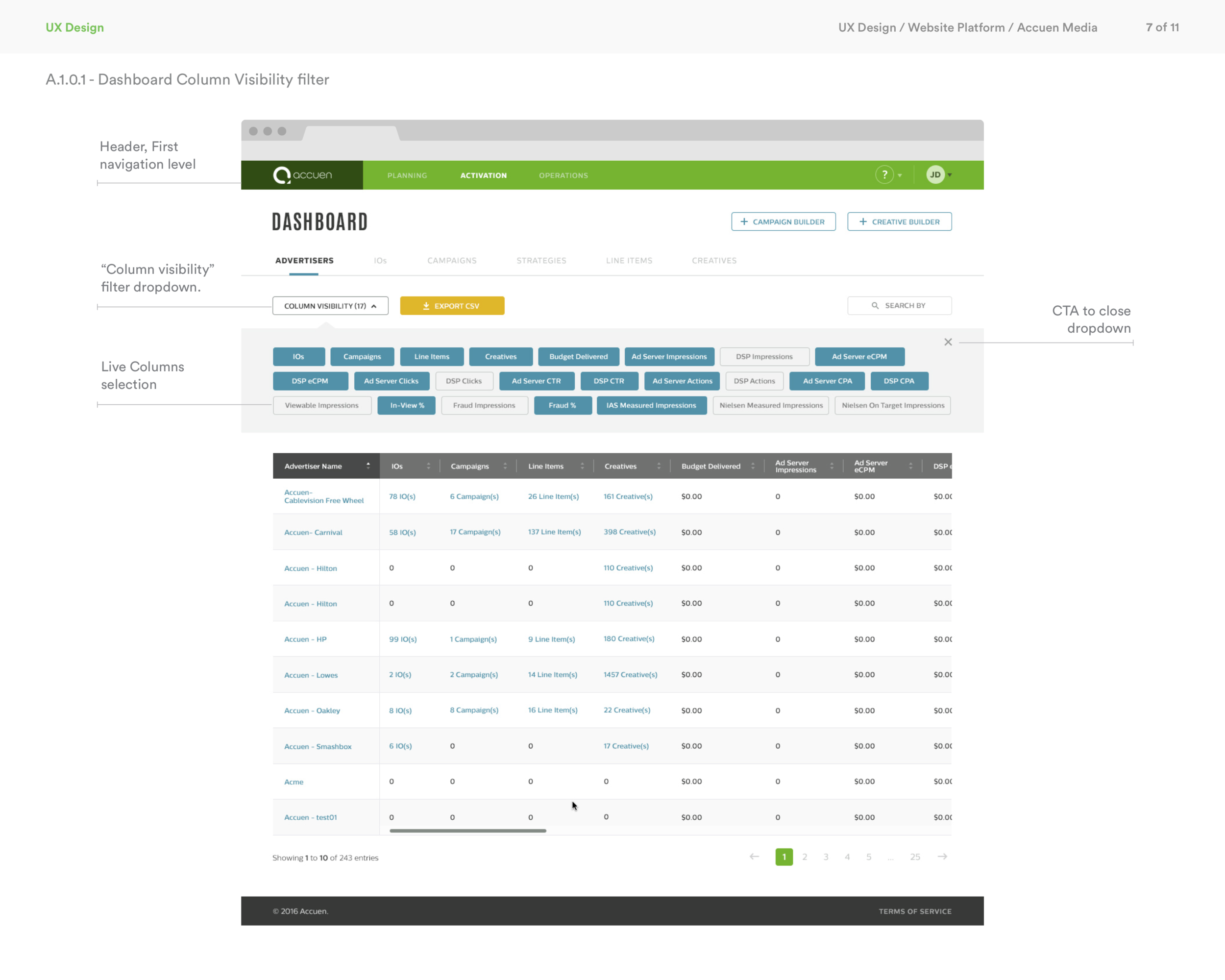Enable the DSP Clicks column chip
Viewport: 1225px width, 980px height.
464,381
